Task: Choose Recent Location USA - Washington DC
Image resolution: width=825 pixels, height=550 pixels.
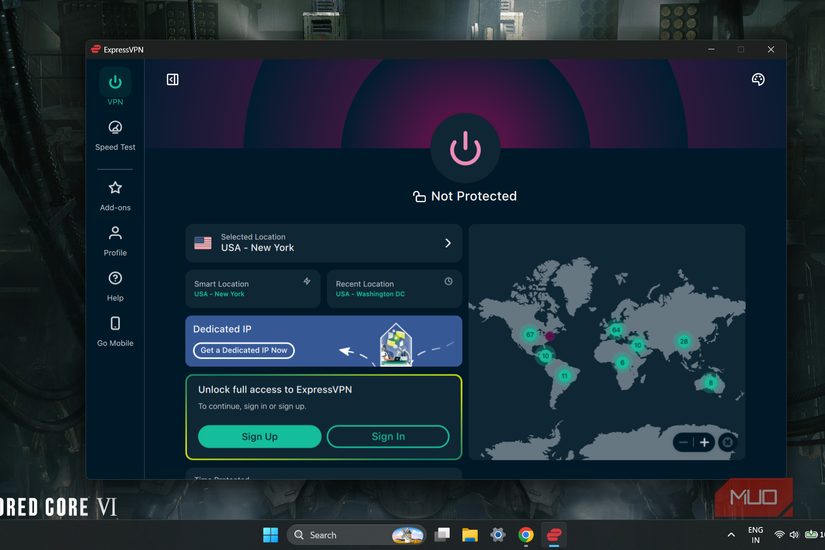Action: click(x=394, y=288)
